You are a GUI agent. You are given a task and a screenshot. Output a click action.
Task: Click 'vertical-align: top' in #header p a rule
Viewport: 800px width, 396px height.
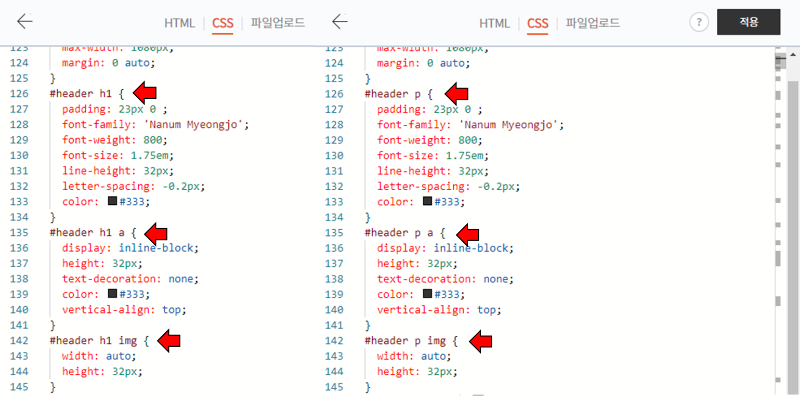(439, 309)
